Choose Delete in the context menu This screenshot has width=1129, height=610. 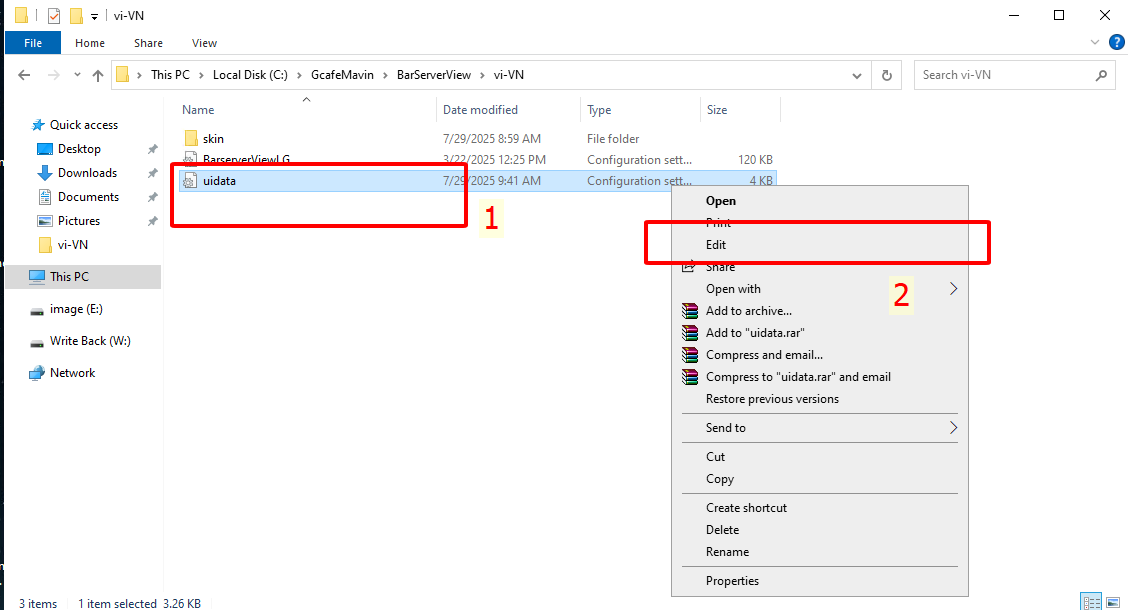coord(819,530)
